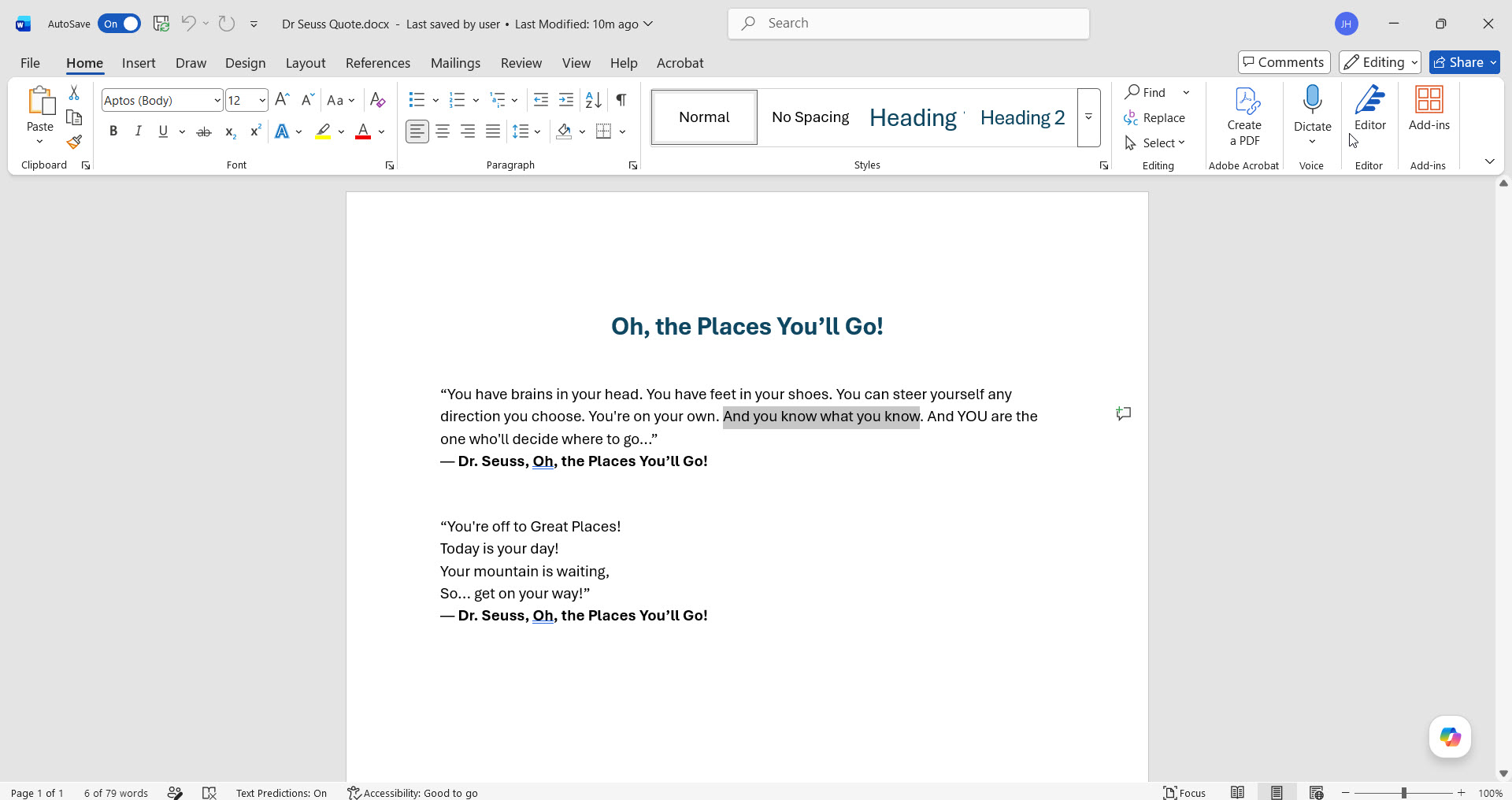Open the Add-ins gallery

1429,109
